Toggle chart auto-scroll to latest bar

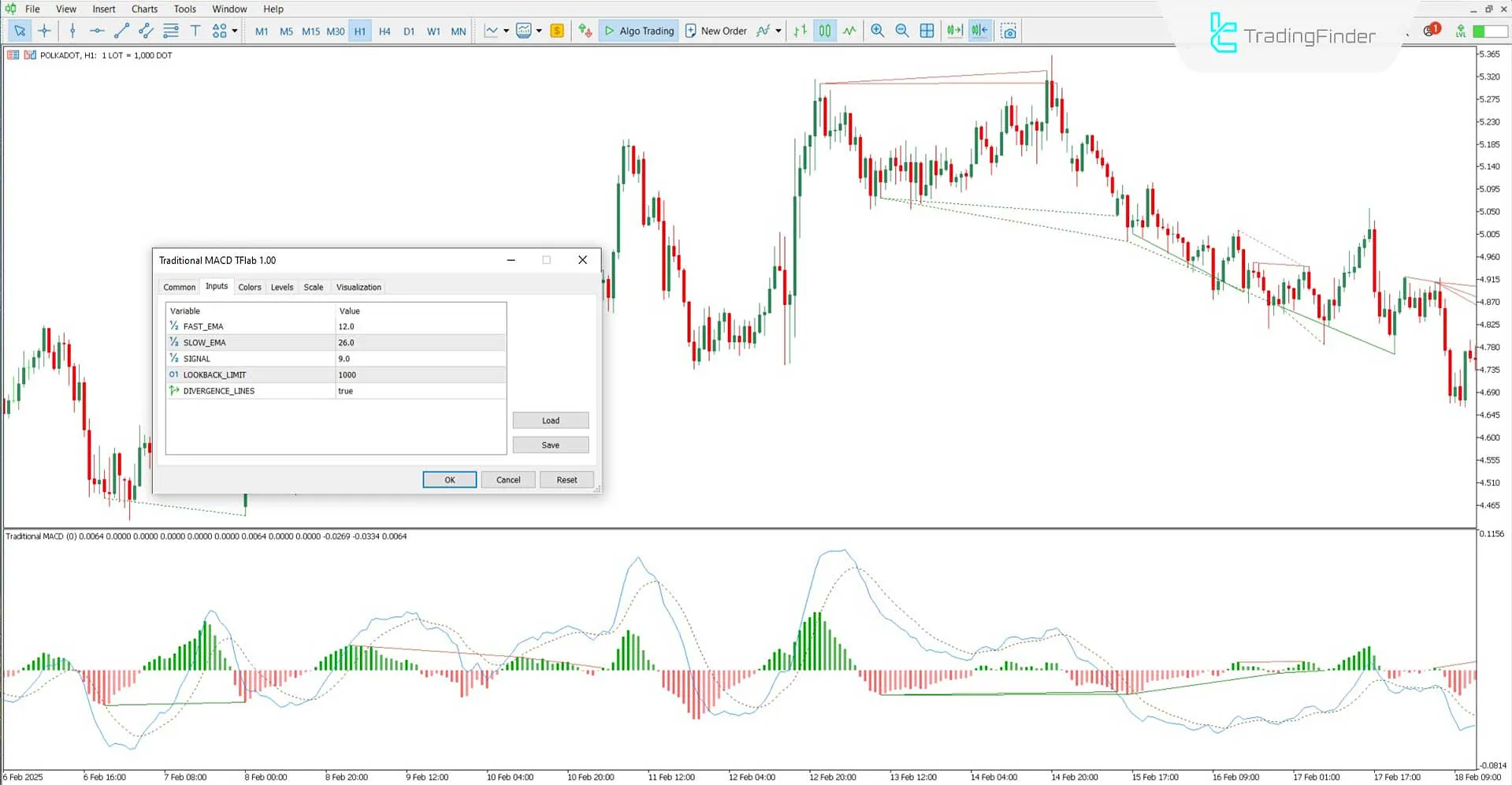click(954, 31)
